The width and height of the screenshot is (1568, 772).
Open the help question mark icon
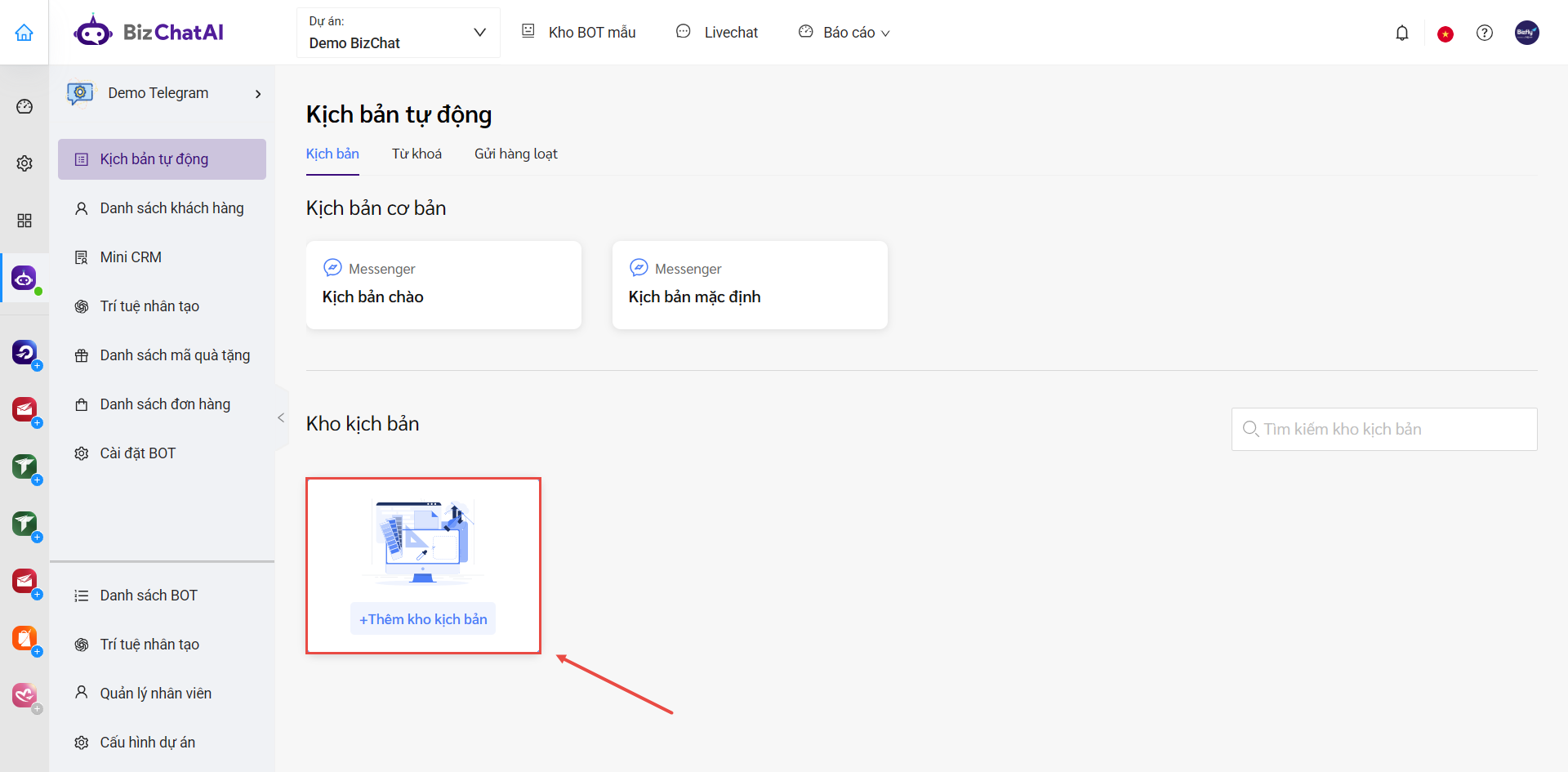point(1485,33)
